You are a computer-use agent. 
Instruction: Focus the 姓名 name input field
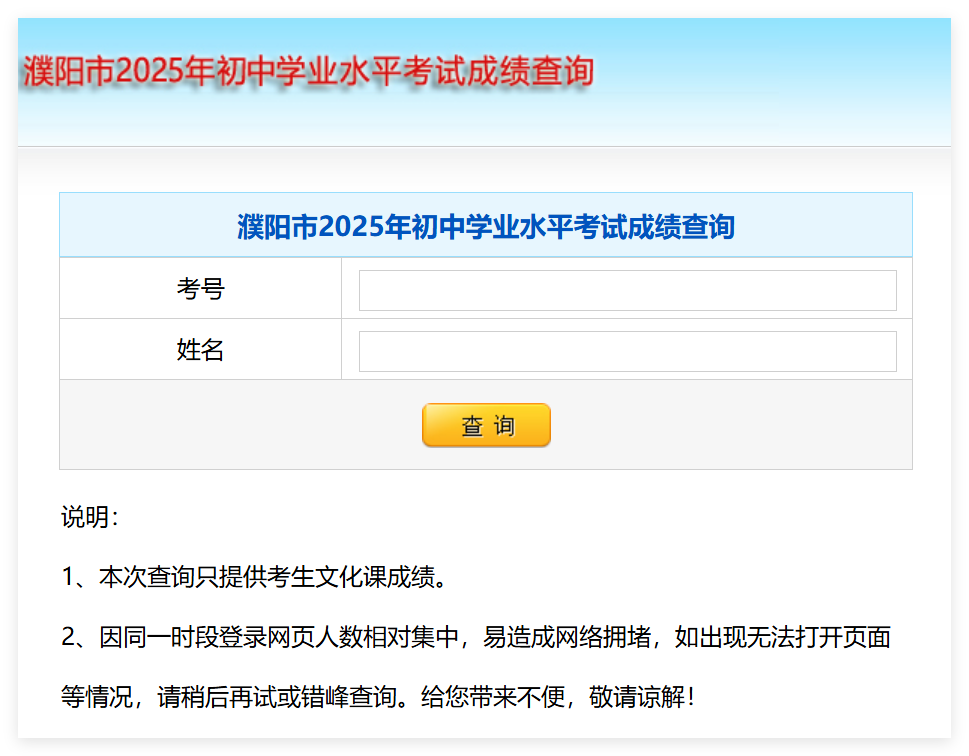coord(627,351)
